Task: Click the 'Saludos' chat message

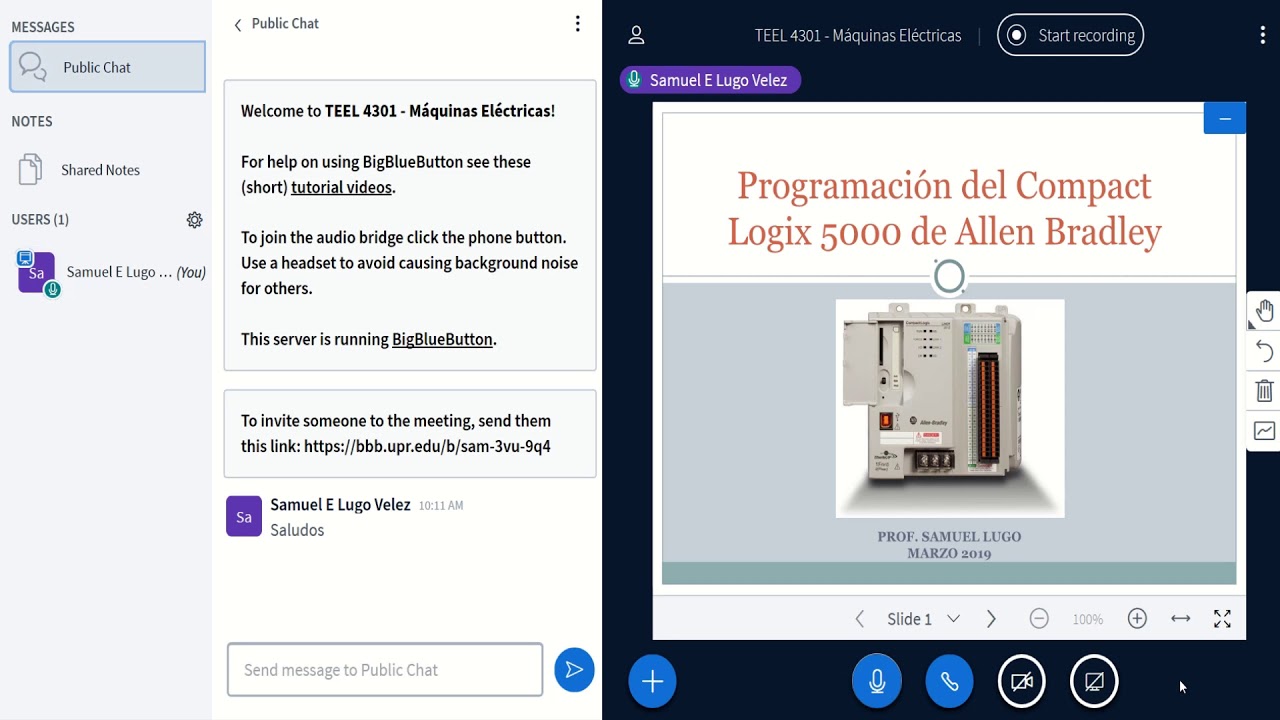Action: click(x=297, y=530)
